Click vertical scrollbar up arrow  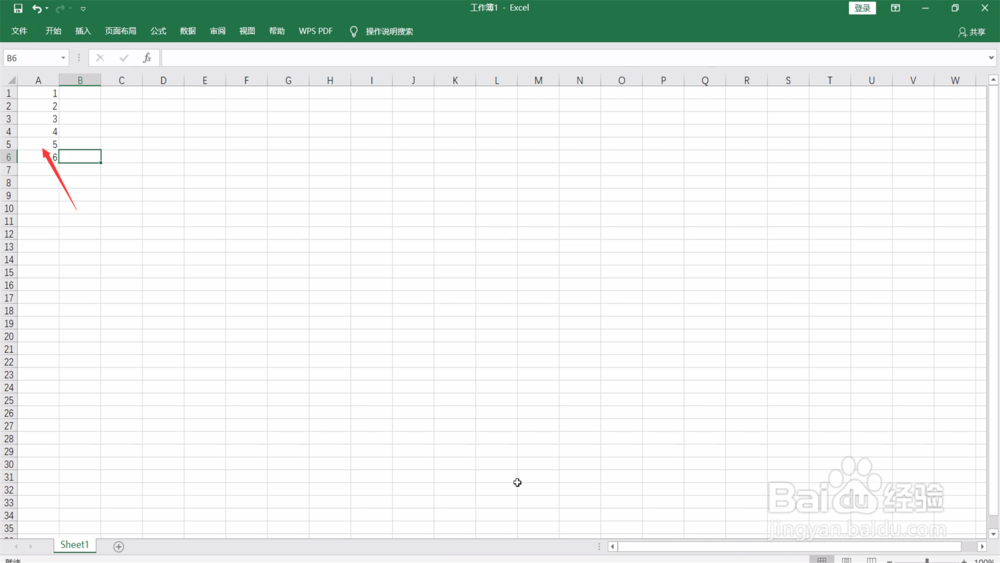tap(993, 80)
